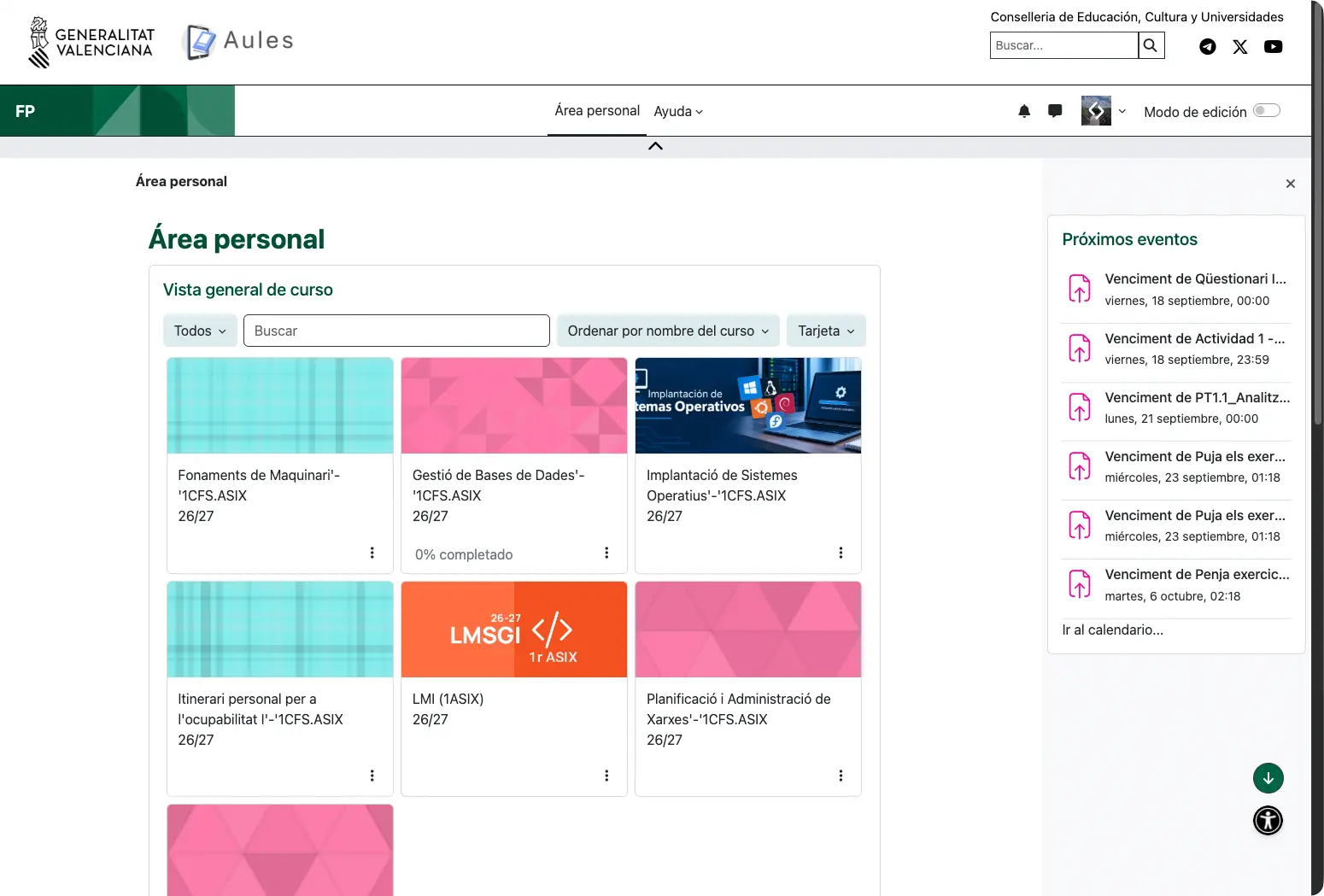
Task: Click the Penja exercic event file icon
Action: coord(1080,584)
